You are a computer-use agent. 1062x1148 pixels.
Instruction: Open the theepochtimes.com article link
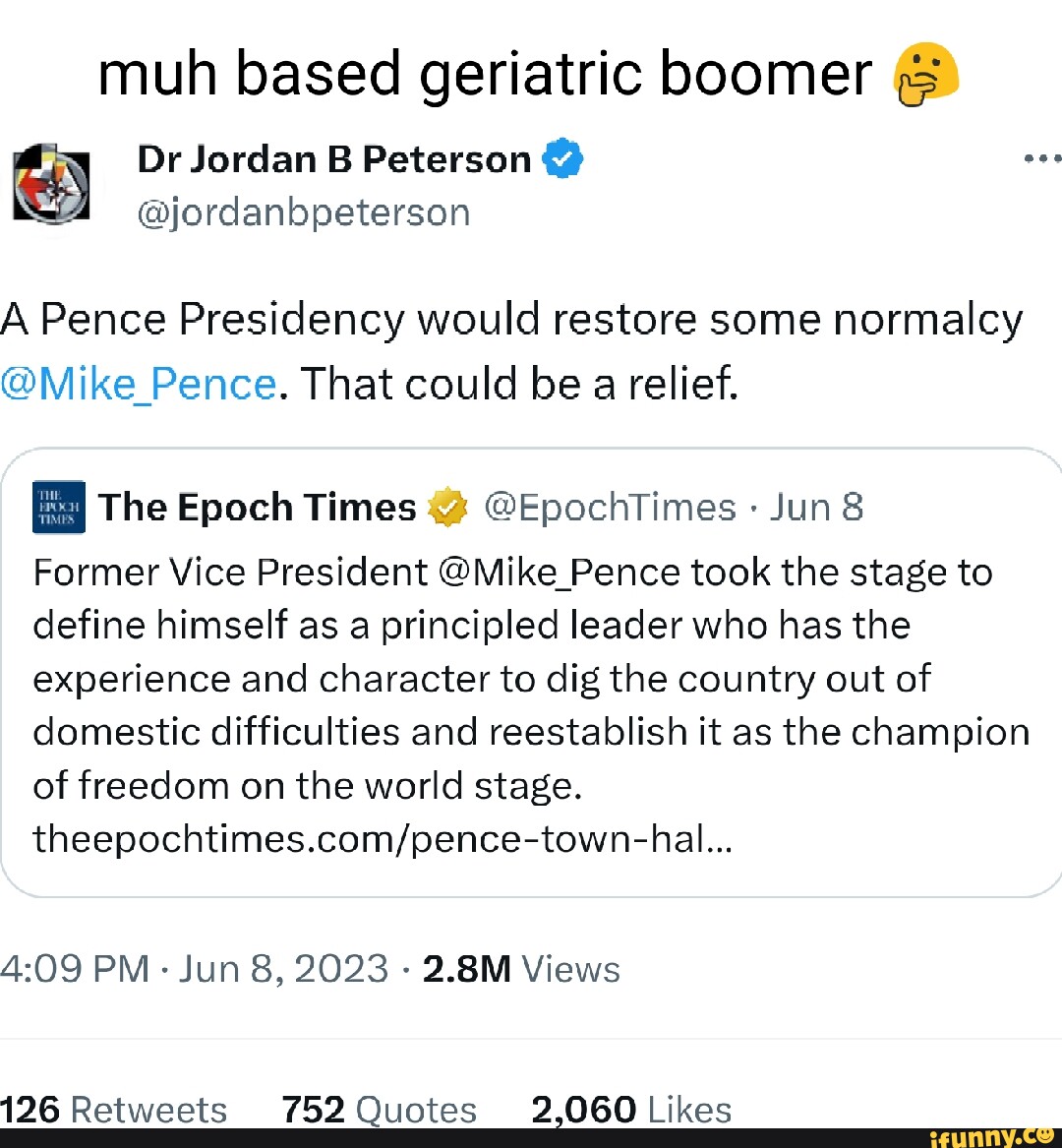(383, 839)
